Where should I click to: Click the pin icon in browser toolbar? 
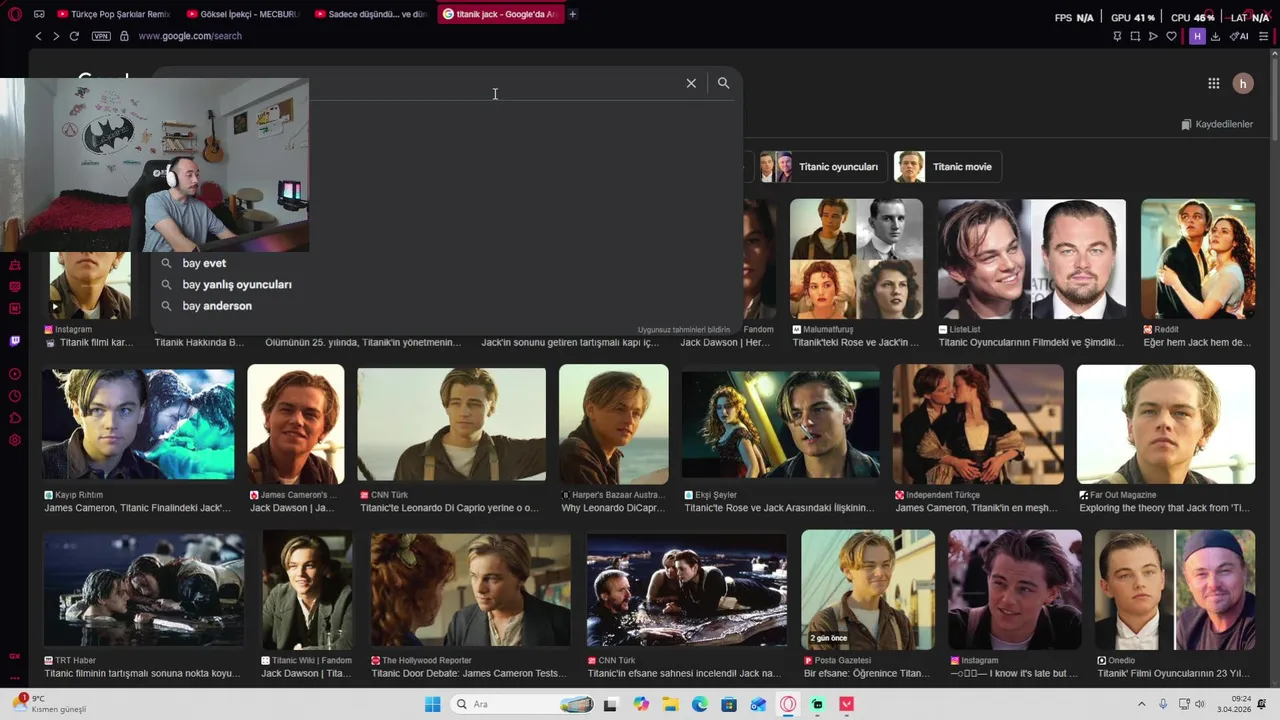click(x=1117, y=36)
